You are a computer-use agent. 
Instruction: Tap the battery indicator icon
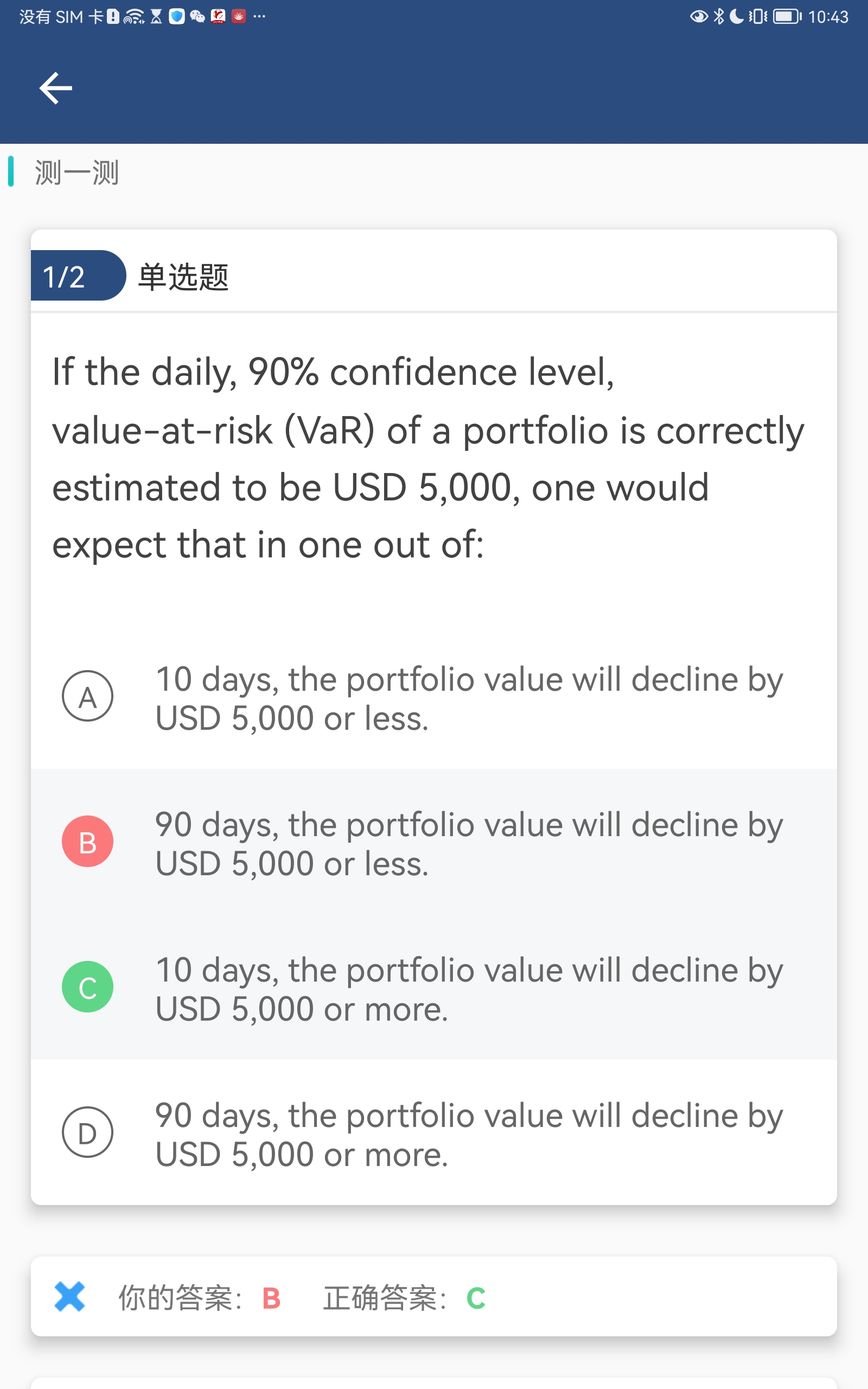click(x=787, y=17)
